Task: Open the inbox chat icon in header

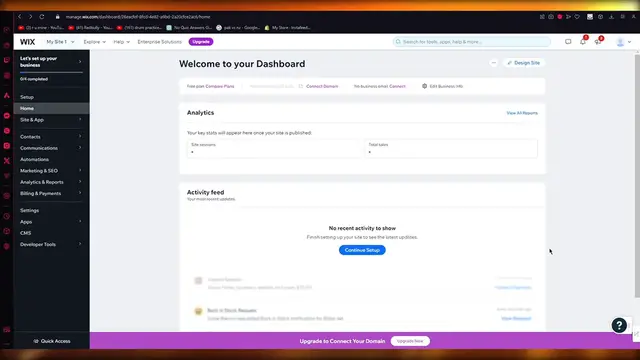Action: coord(568,42)
